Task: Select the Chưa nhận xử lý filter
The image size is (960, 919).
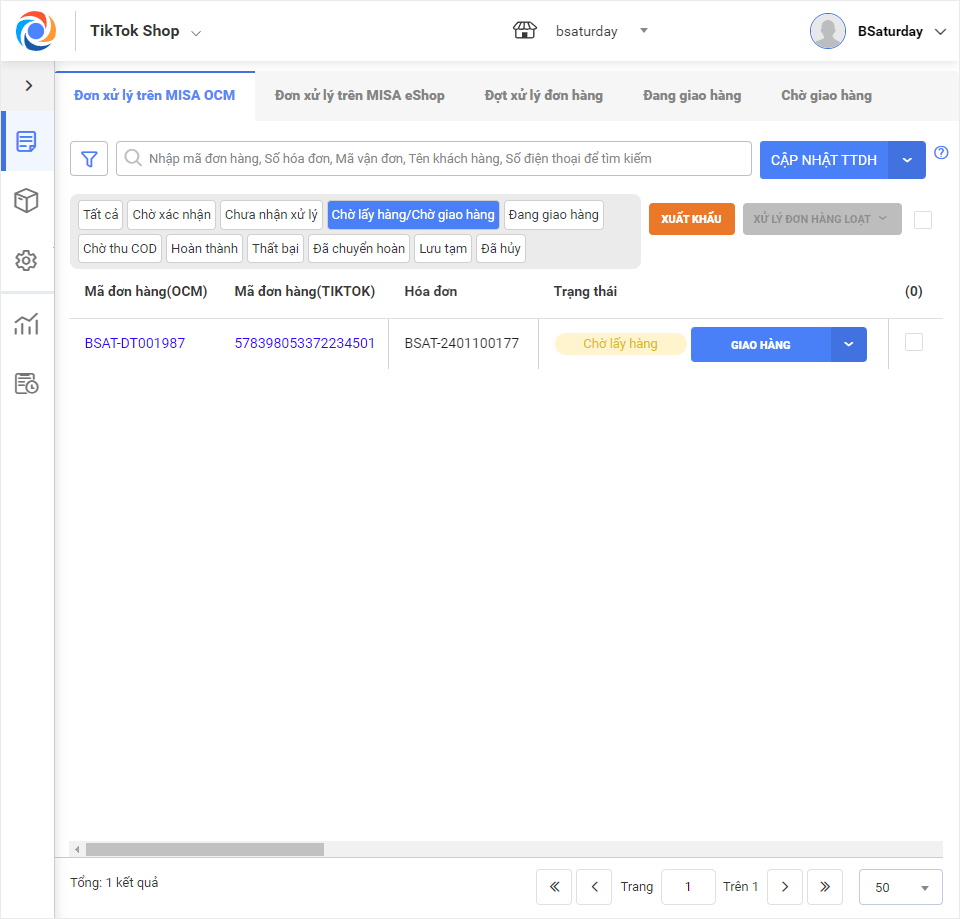Action: [x=271, y=215]
